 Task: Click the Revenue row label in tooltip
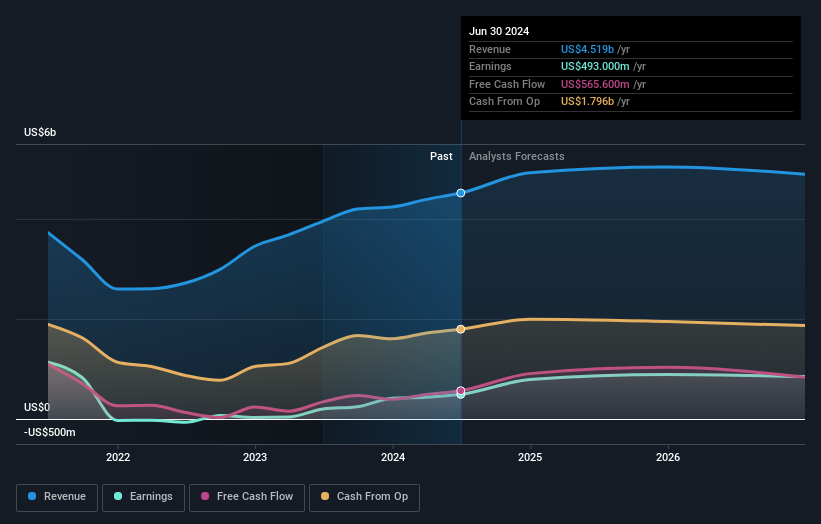pos(490,49)
